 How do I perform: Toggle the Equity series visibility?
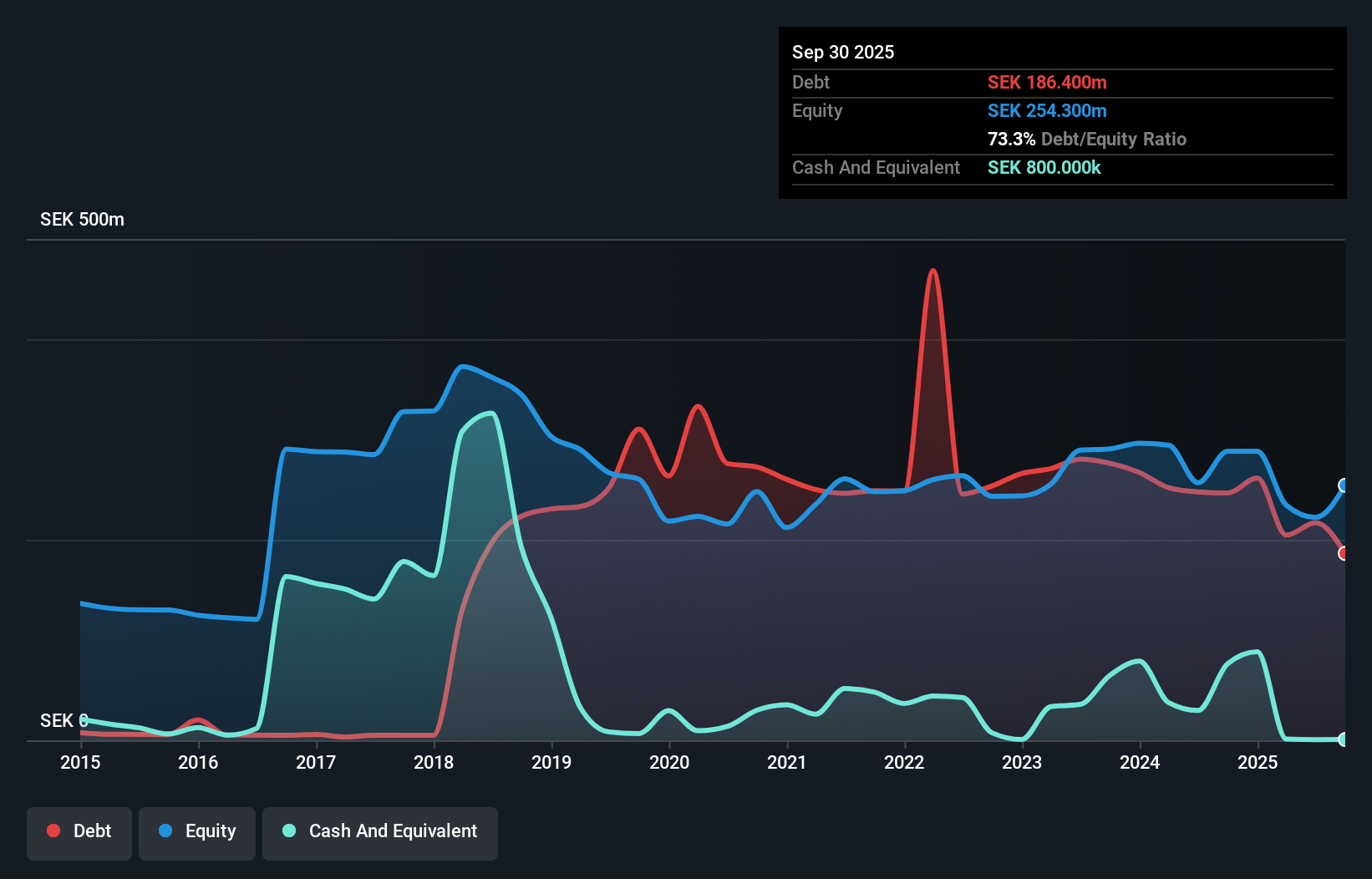click(x=196, y=832)
